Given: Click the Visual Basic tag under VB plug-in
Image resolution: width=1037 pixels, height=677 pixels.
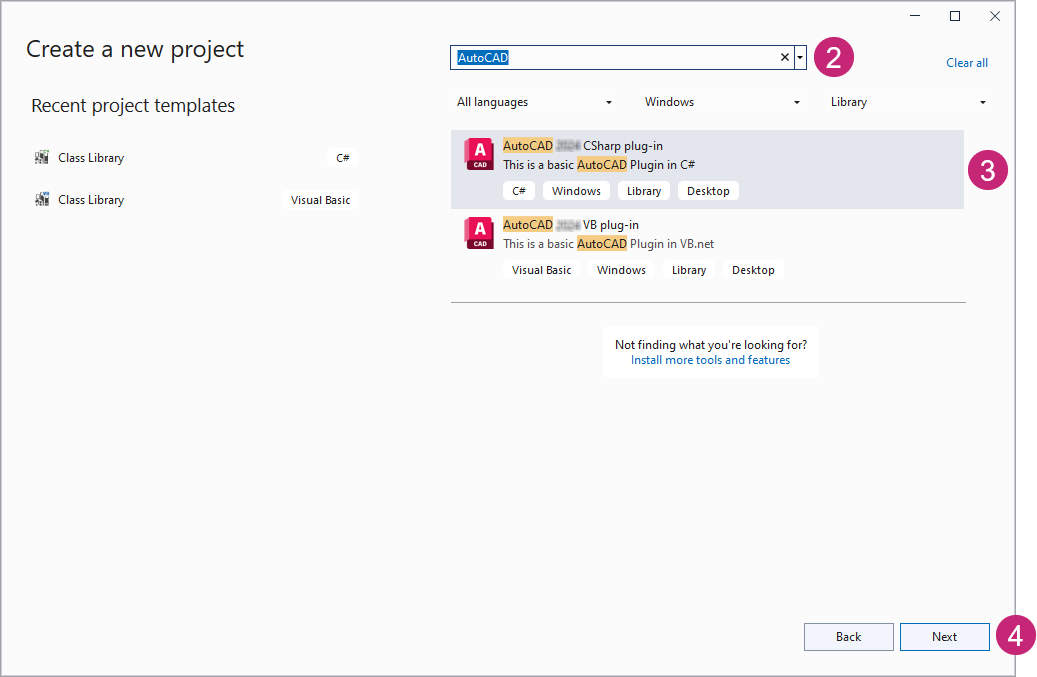Looking at the screenshot, I should coord(542,270).
